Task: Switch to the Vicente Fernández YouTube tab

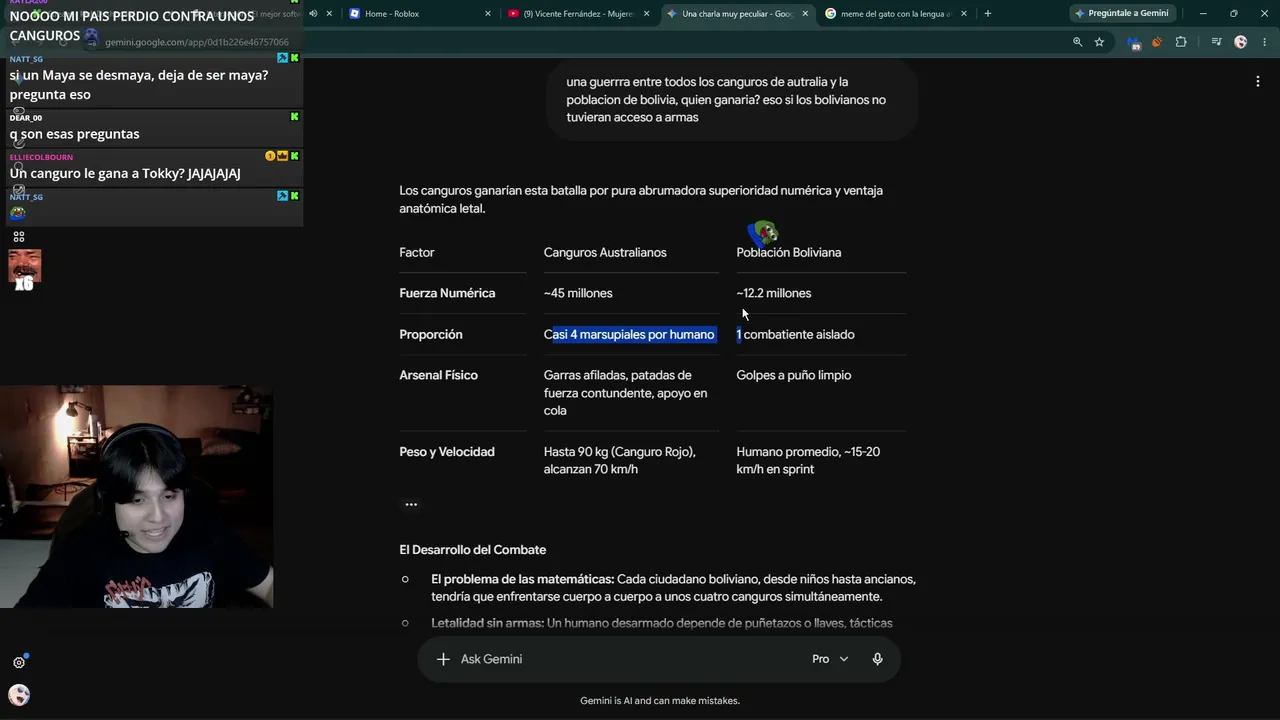Action: tap(576, 14)
